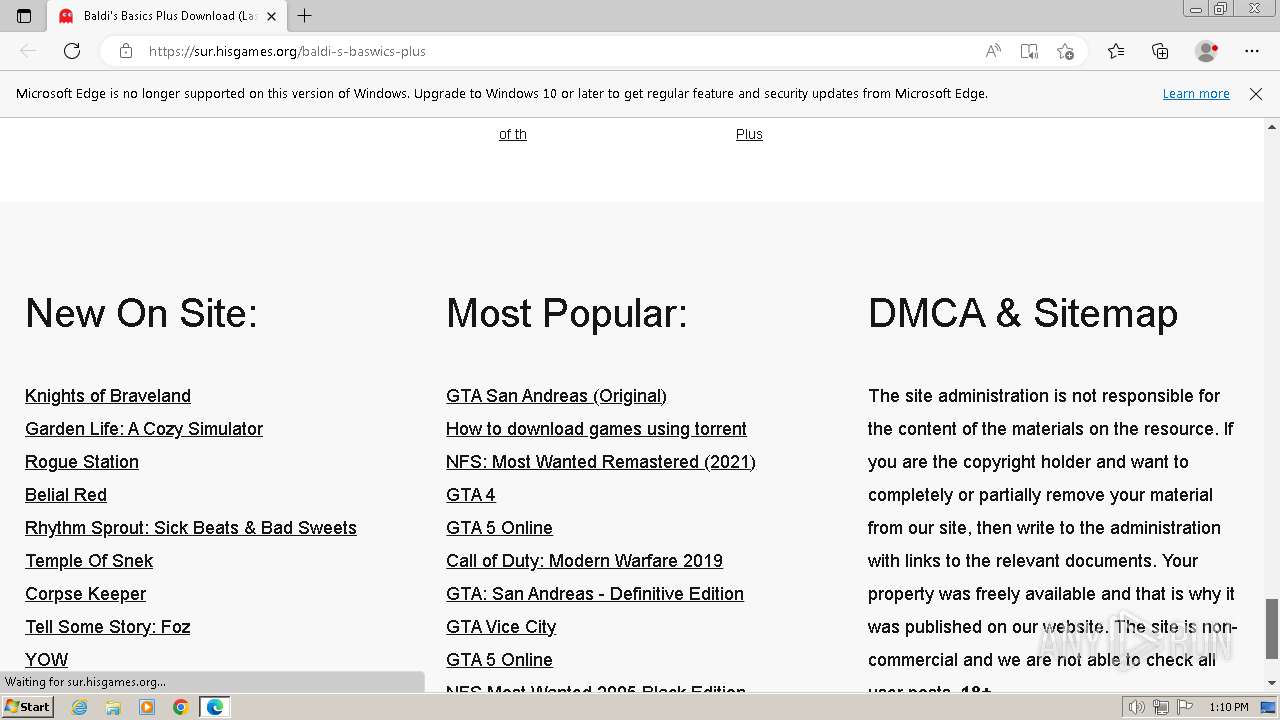Image resolution: width=1280 pixels, height=720 pixels.
Task: Open GTA 5 Online link below Vice City
Action: pos(499,660)
